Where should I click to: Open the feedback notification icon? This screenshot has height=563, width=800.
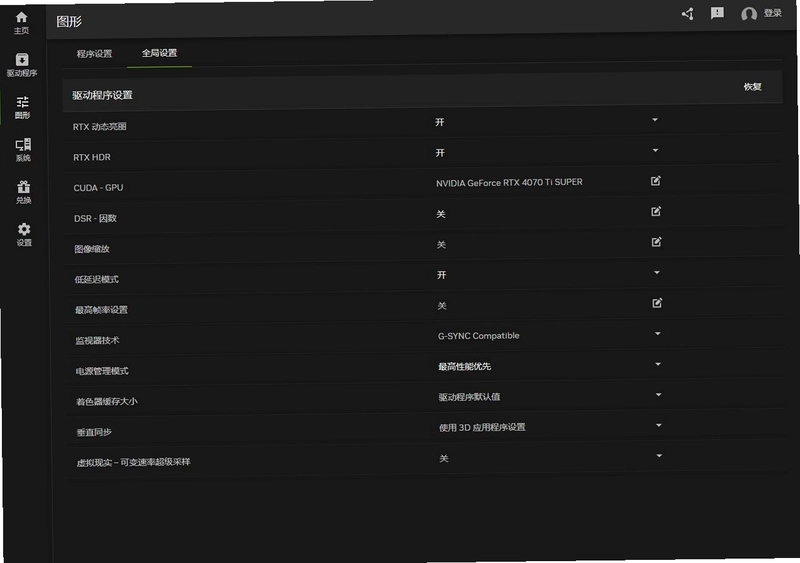717,13
